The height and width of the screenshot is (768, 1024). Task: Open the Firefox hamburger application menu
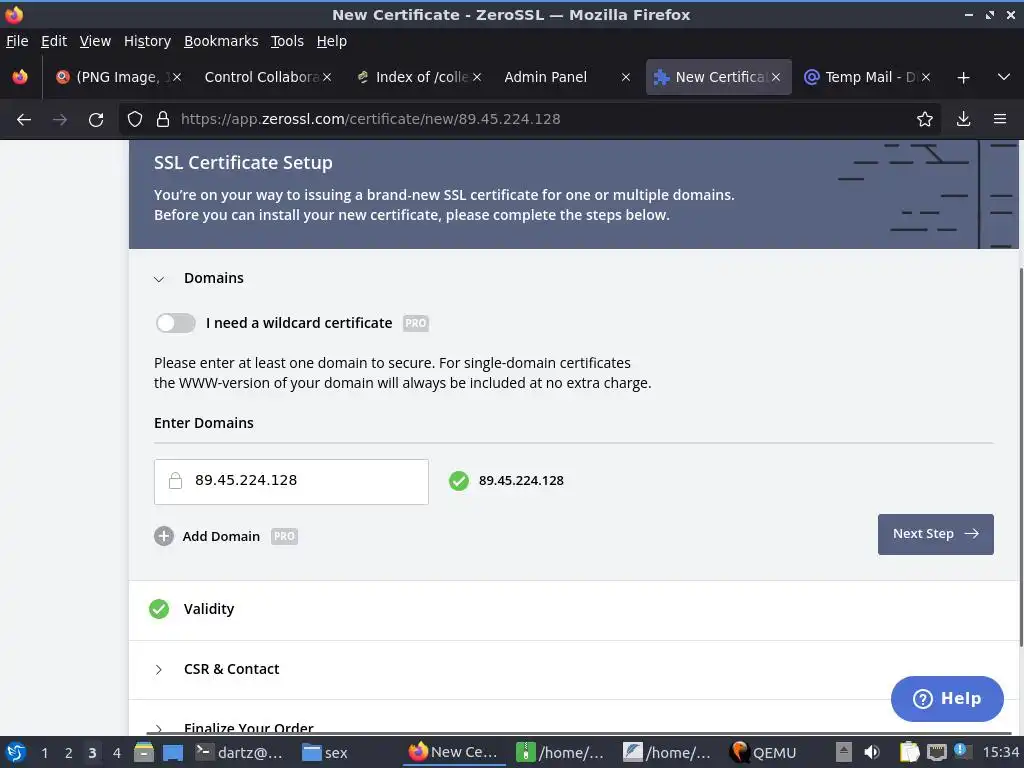point(1000,120)
